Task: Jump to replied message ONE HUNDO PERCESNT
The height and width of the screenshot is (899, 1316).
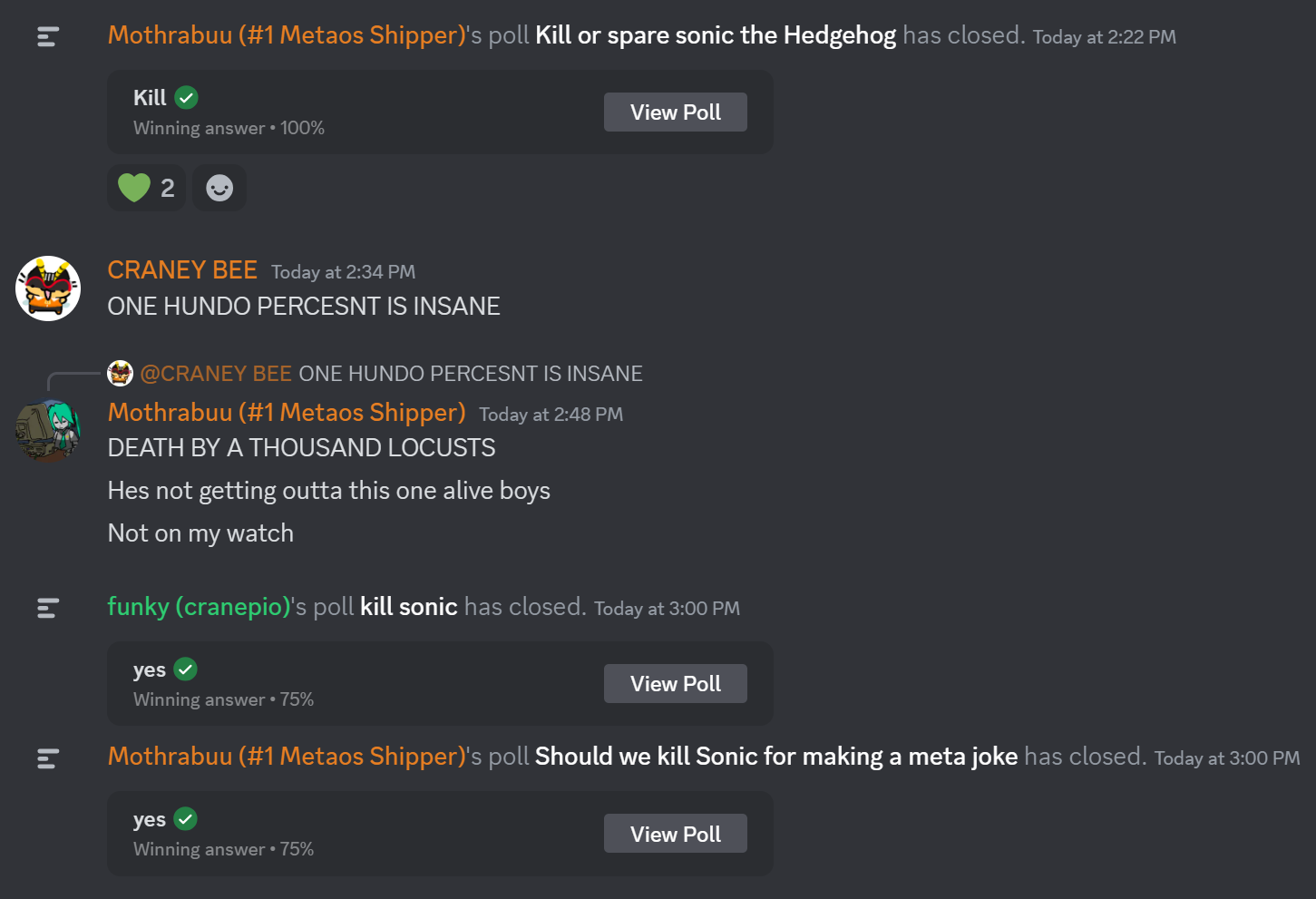Action: pyautogui.click(x=471, y=374)
